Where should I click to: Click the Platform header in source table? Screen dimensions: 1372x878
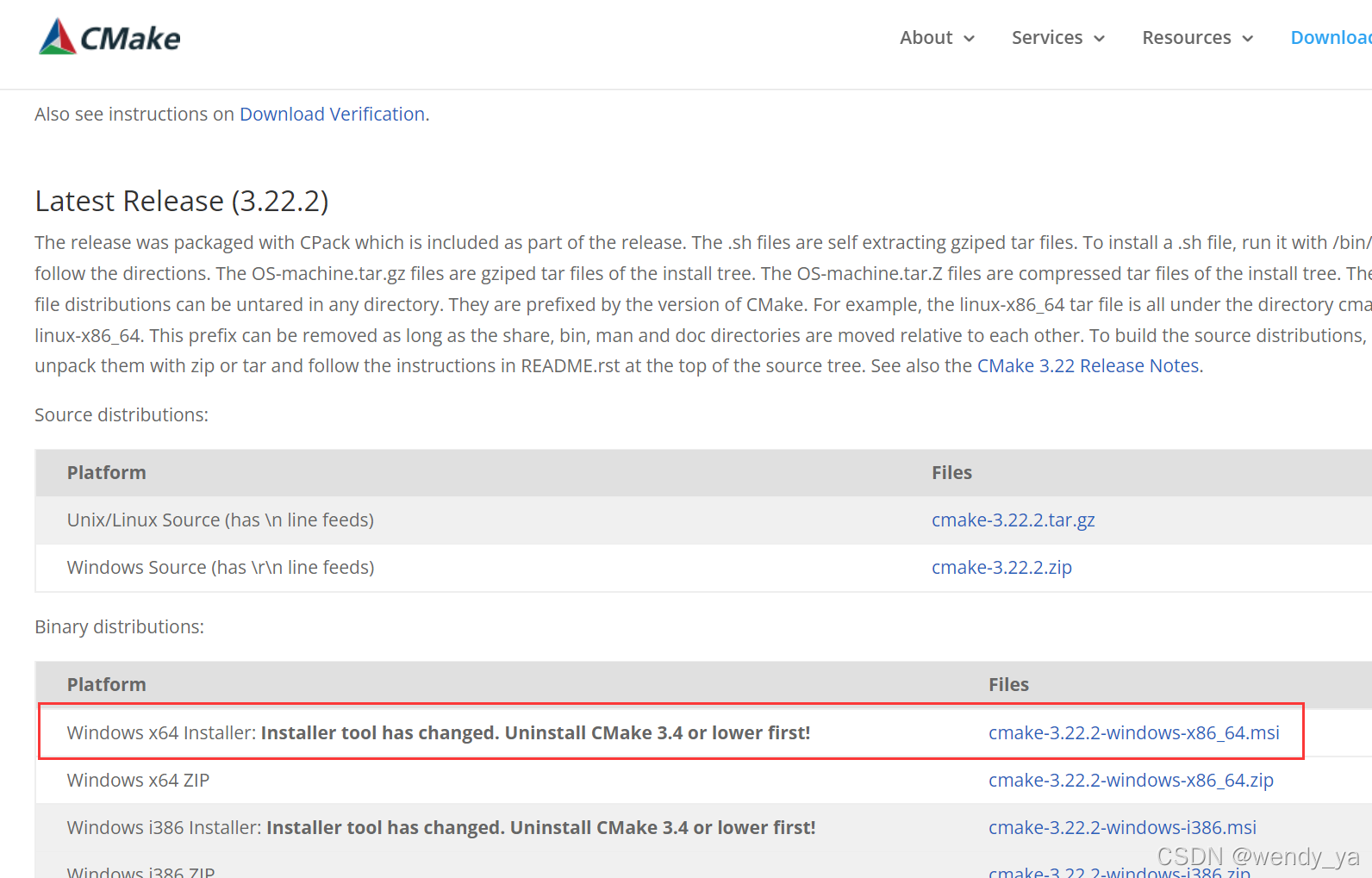click(107, 472)
